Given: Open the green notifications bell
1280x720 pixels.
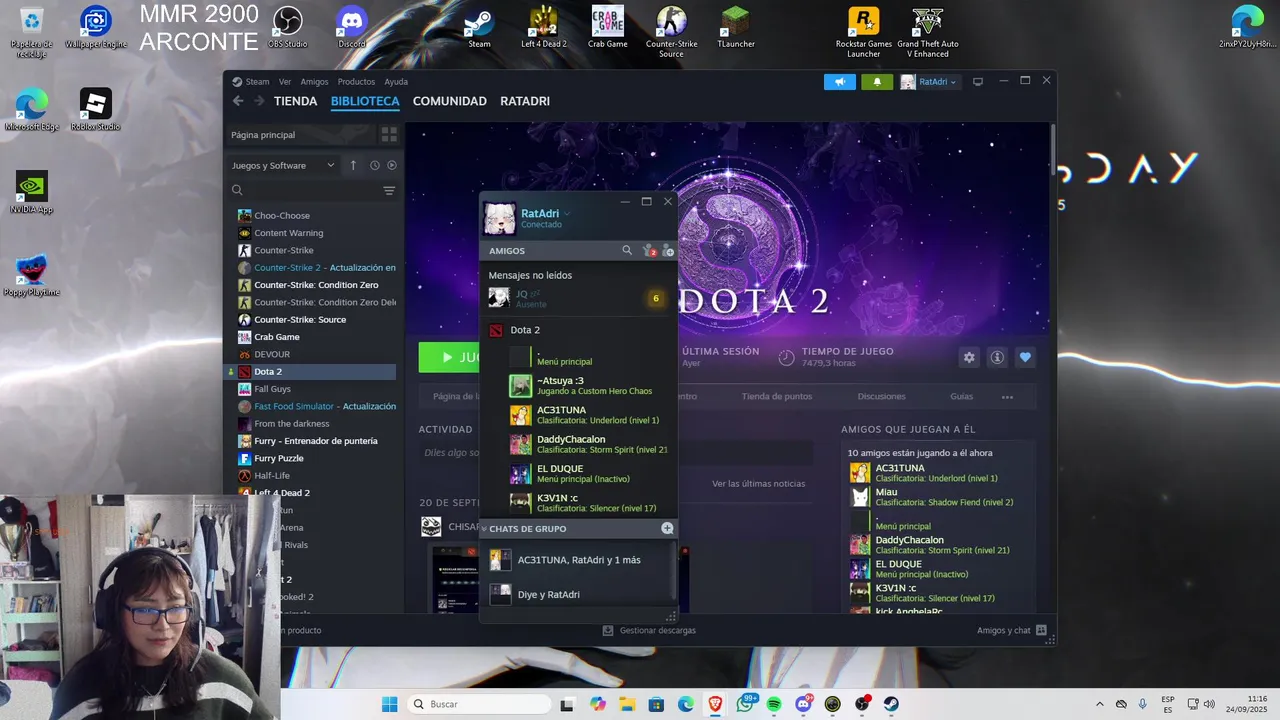Looking at the screenshot, I should point(877,82).
